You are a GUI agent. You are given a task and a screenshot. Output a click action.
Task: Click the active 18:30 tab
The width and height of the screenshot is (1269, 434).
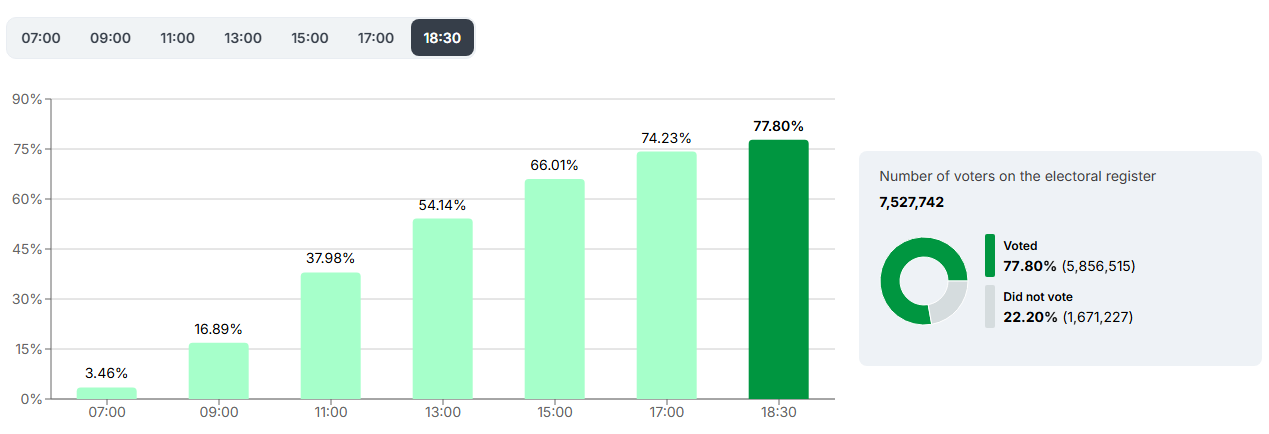click(442, 38)
